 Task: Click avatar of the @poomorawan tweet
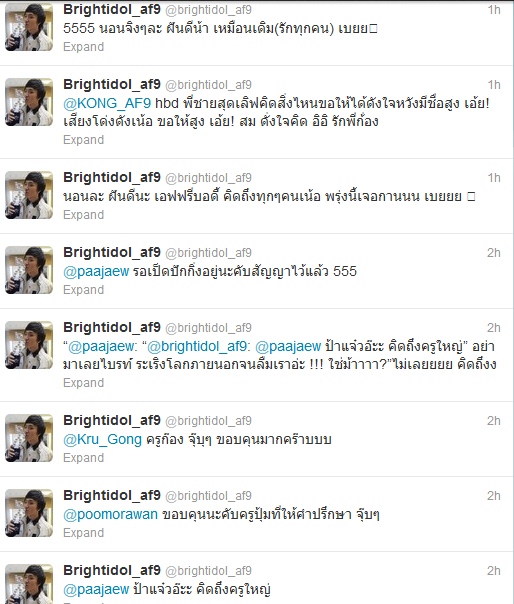click(x=29, y=513)
